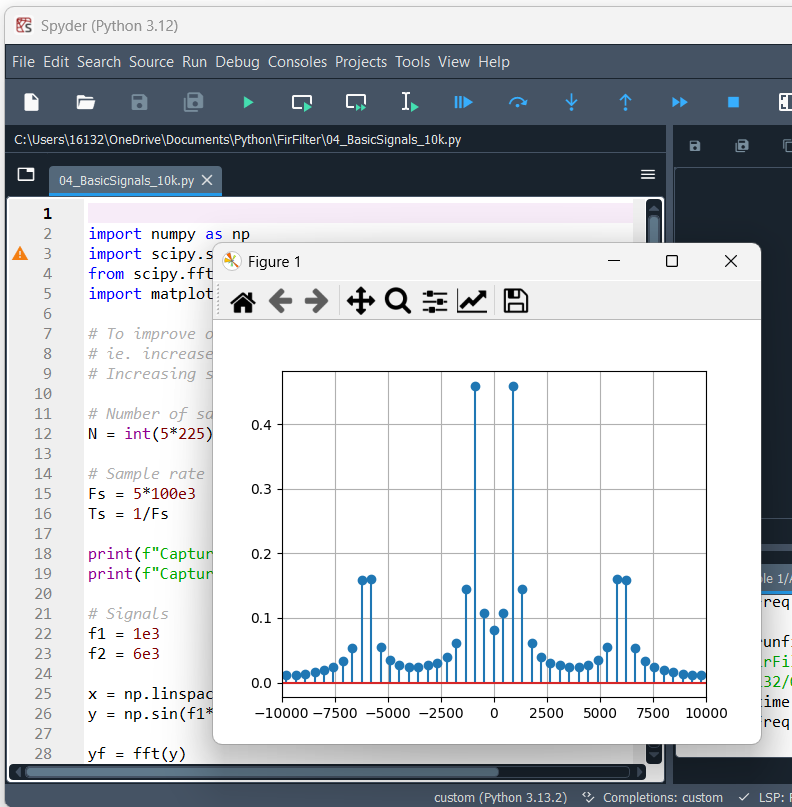Screen dimensions: 792x807
Task: Browse tabs with the file switcher icon
Action: 26,174
